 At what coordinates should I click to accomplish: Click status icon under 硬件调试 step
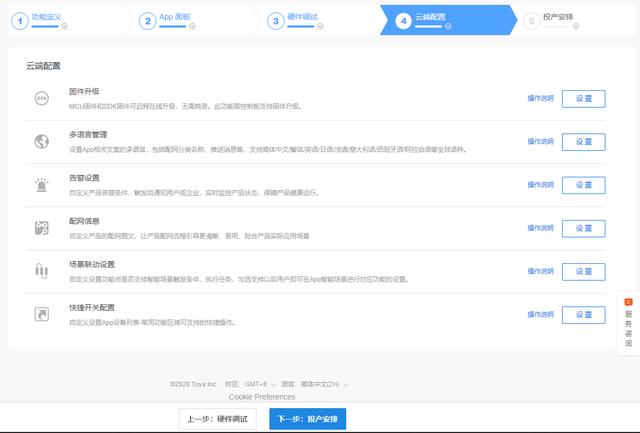point(320,27)
